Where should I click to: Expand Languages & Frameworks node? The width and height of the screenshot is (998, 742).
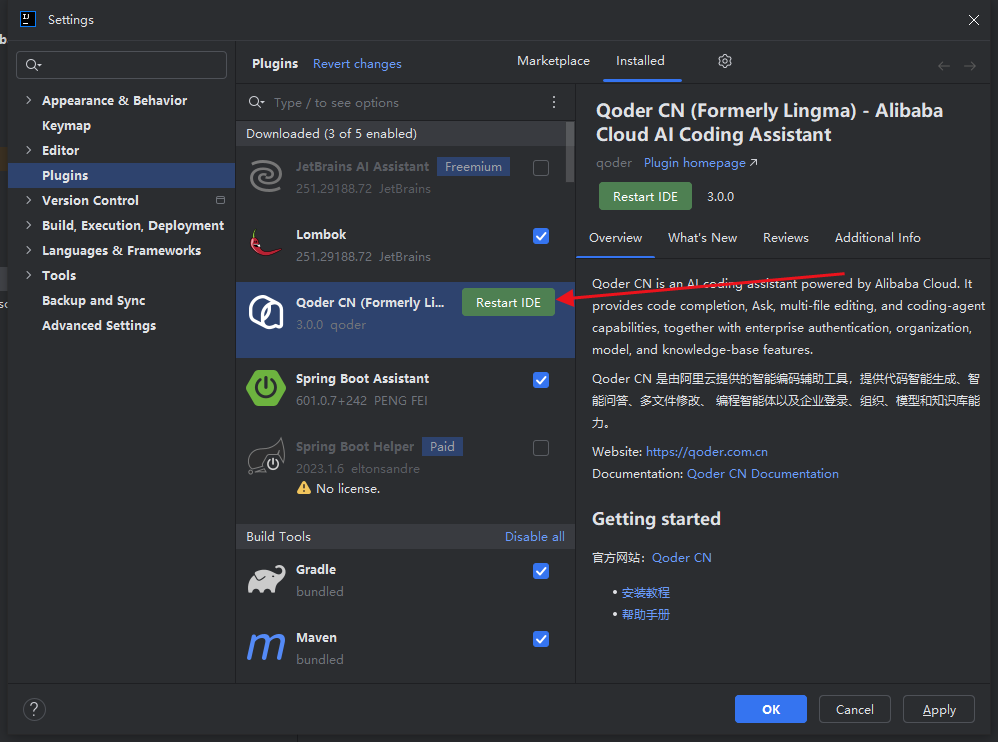[28, 250]
